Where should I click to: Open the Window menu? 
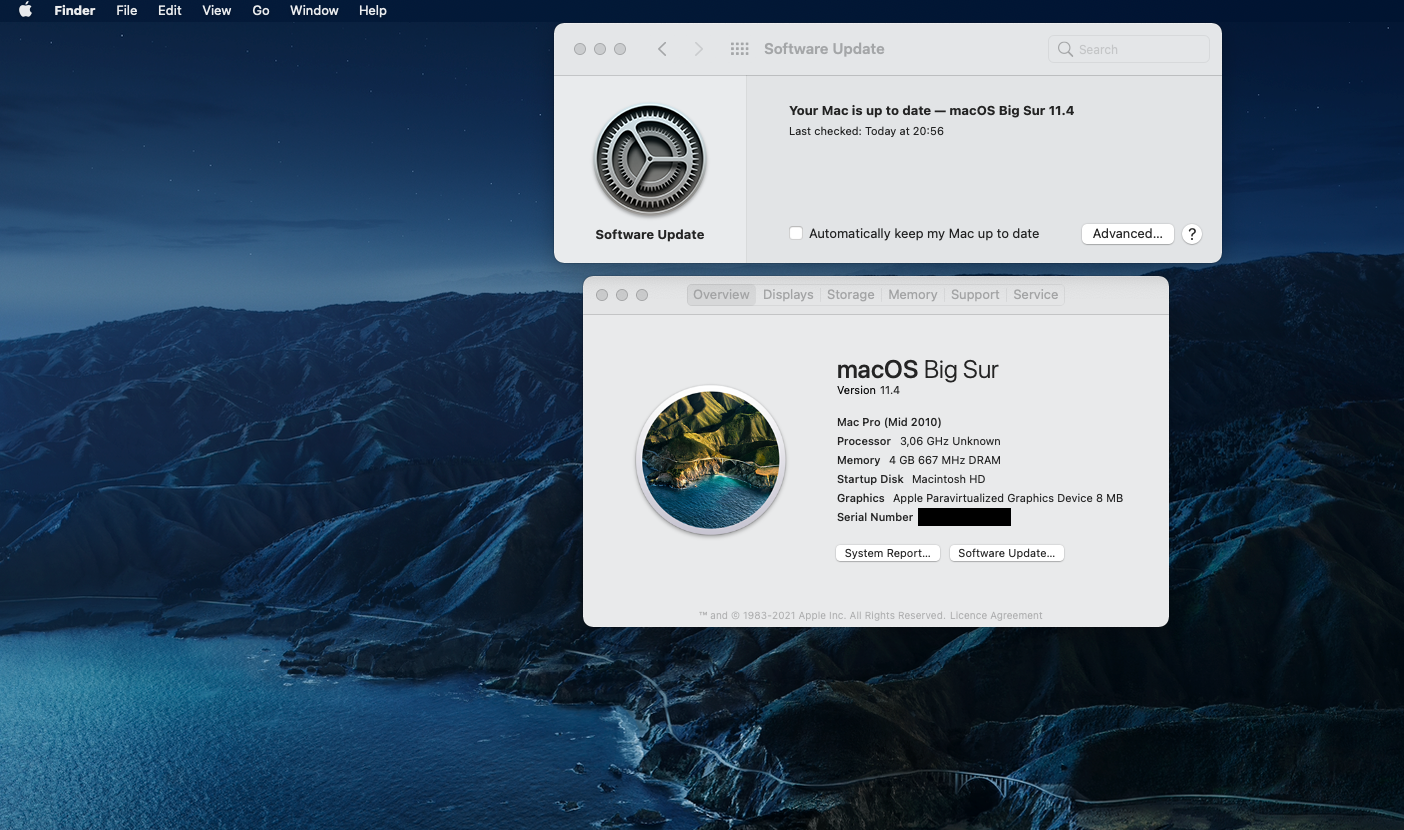click(314, 10)
